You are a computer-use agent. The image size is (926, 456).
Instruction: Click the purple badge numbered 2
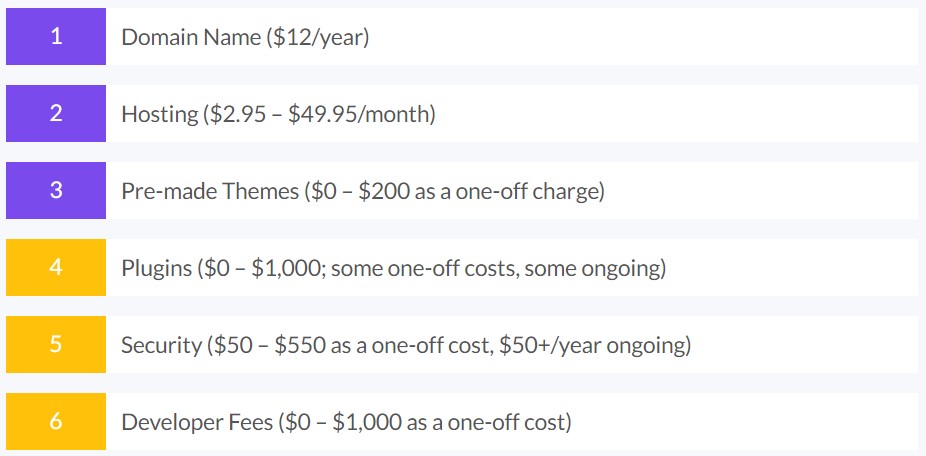click(56, 114)
